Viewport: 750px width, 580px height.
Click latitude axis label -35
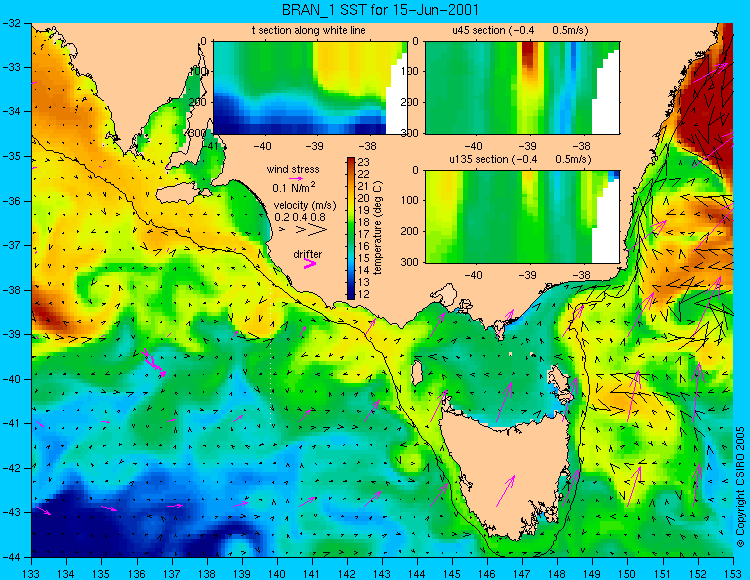[x=12, y=156]
